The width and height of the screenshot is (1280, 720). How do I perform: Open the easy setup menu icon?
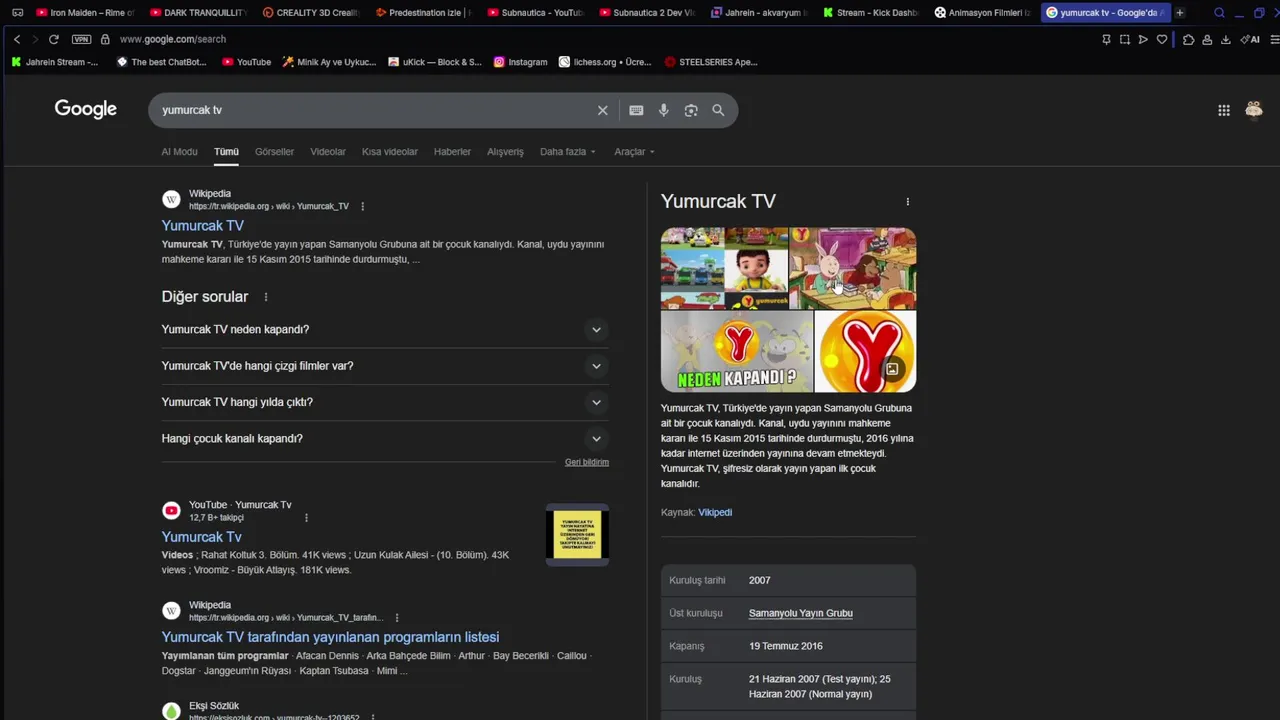coord(1274,39)
